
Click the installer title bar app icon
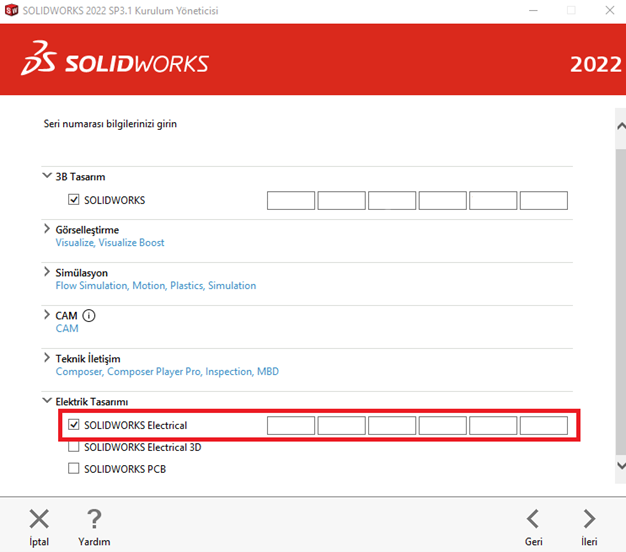coord(10,10)
